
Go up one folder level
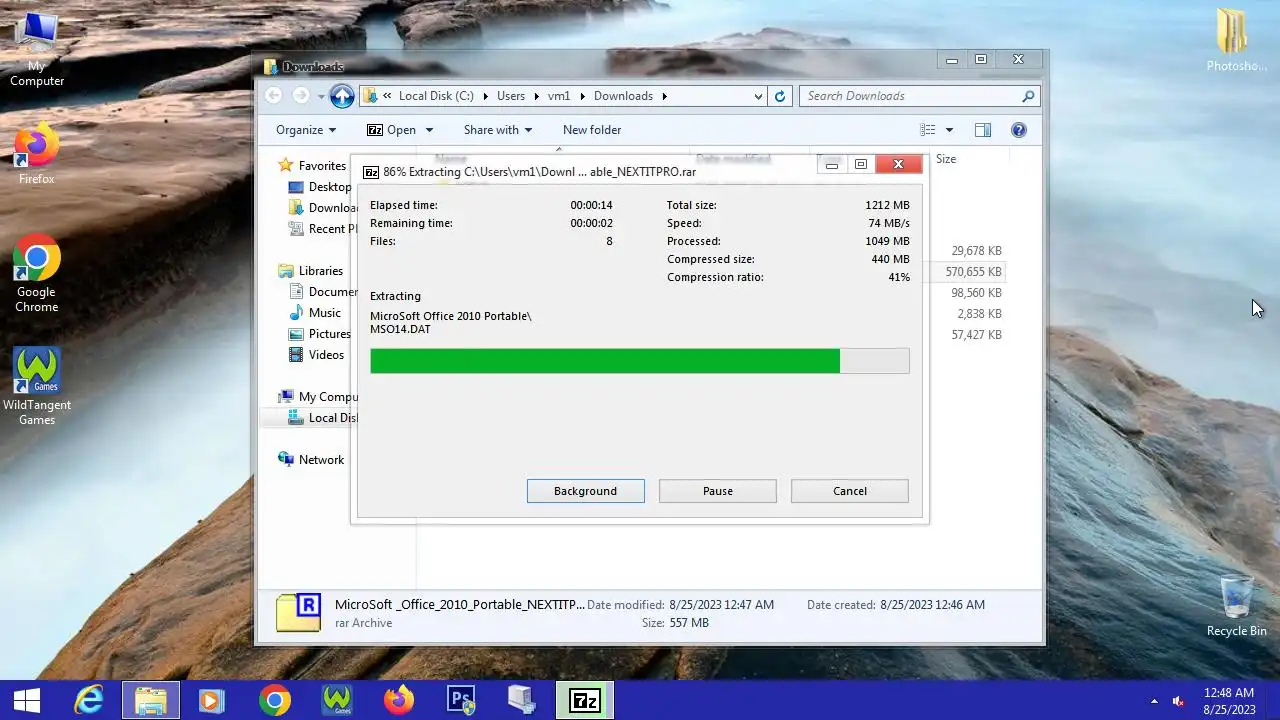[342, 96]
